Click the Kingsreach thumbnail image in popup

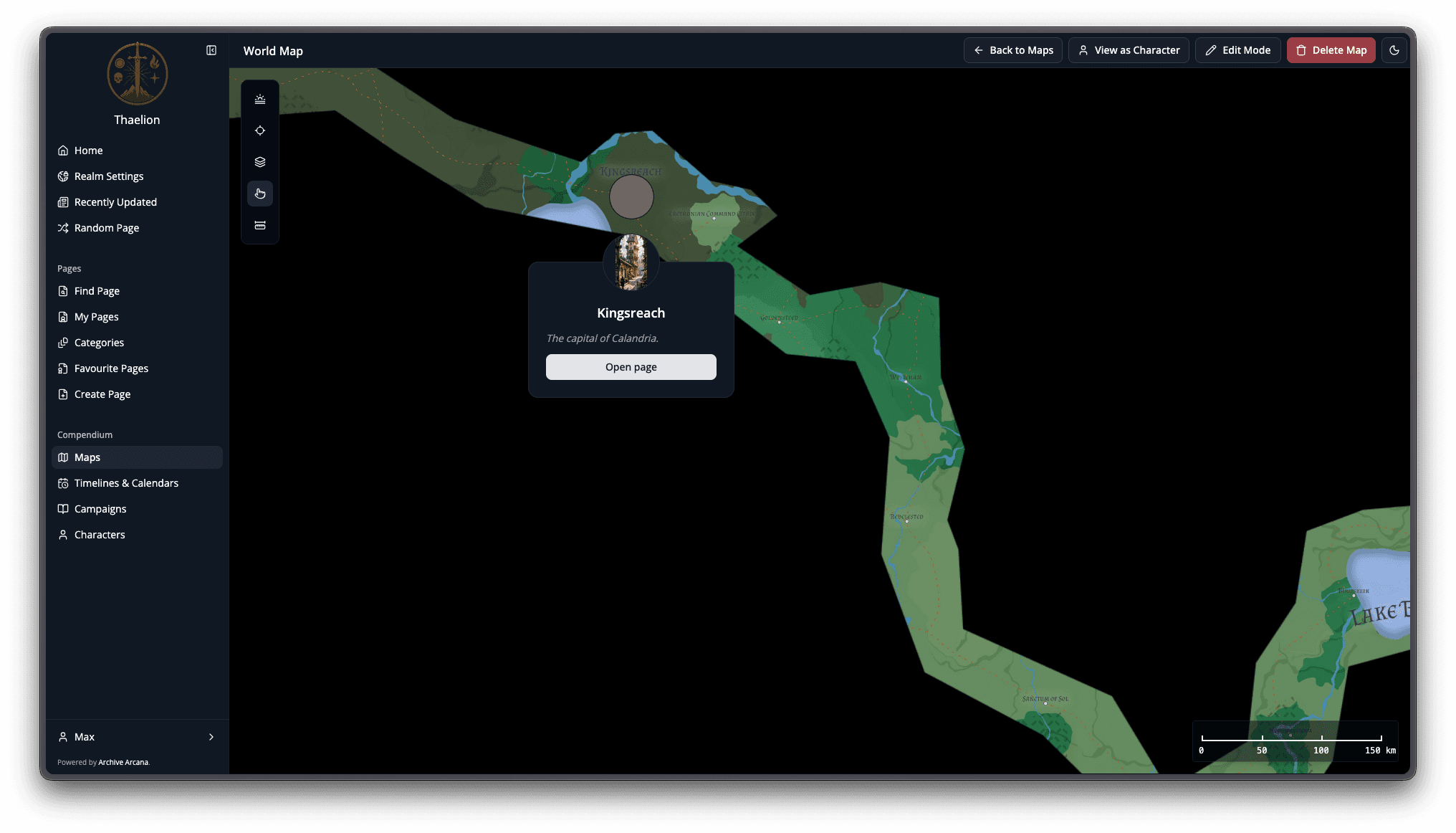click(631, 262)
